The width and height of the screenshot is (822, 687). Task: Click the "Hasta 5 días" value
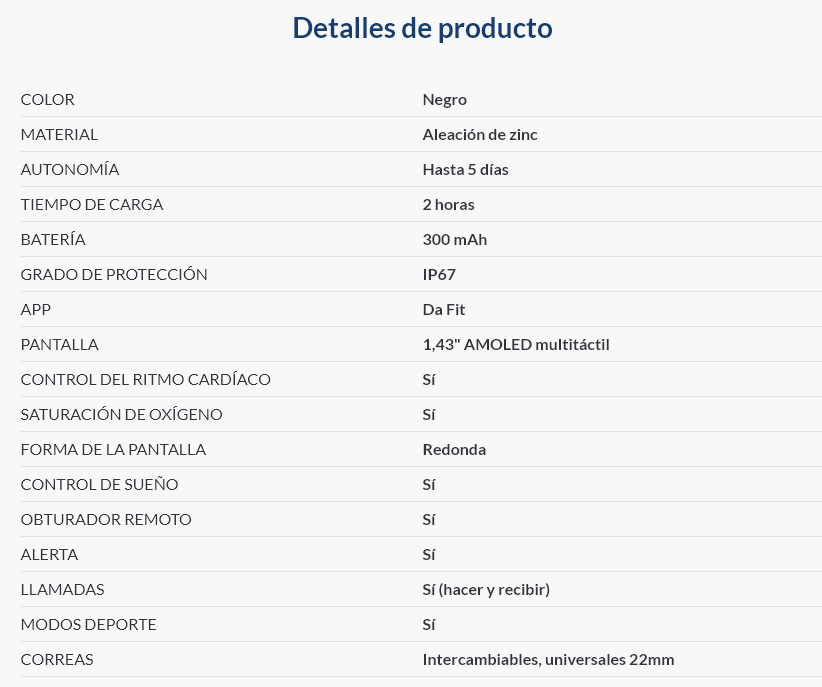tap(466, 170)
